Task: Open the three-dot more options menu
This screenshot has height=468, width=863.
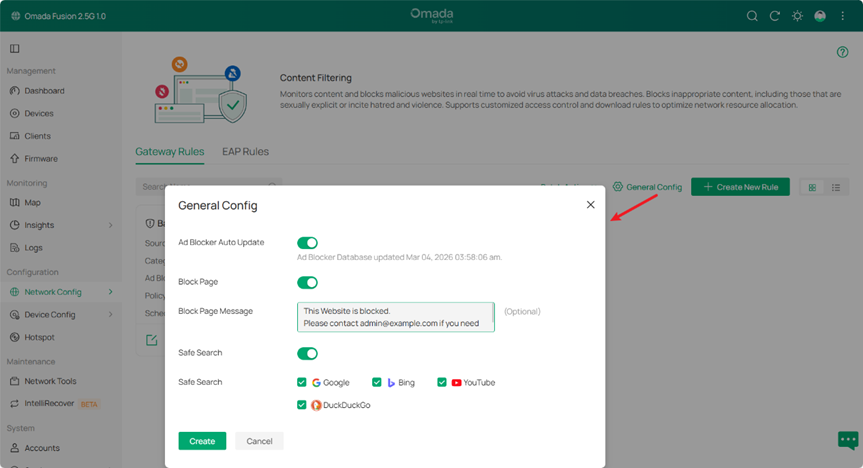Action: tap(842, 16)
